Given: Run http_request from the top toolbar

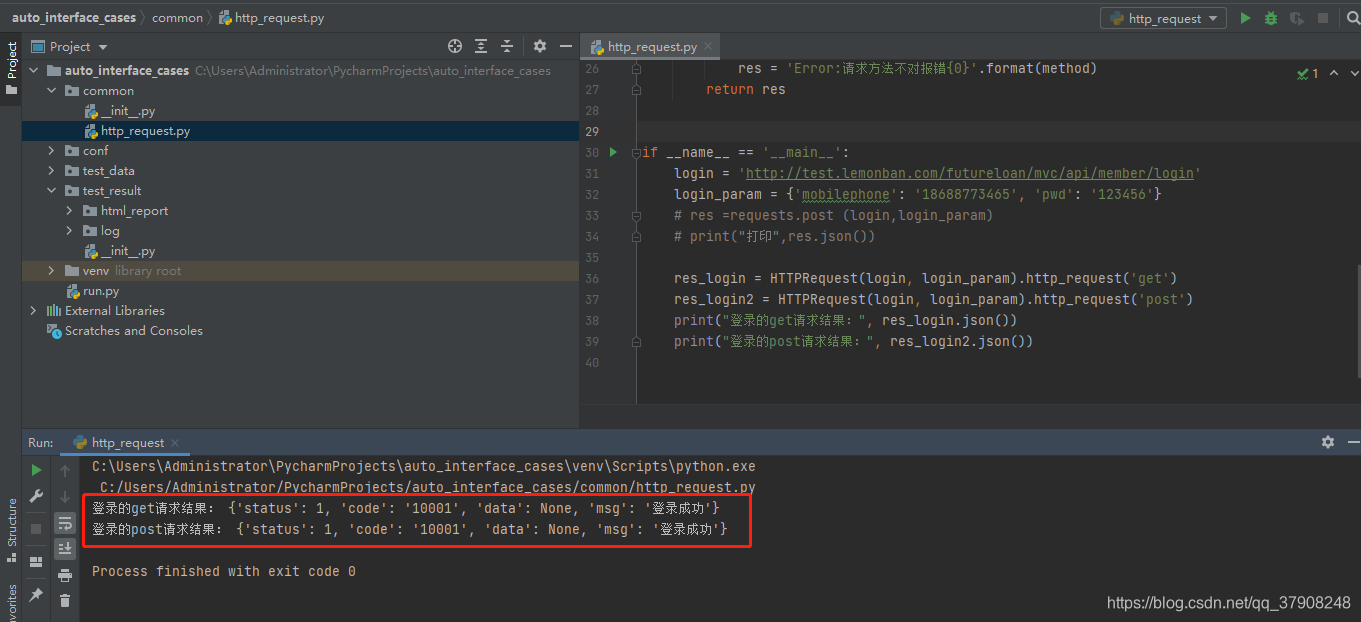Looking at the screenshot, I should click(1245, 18).
